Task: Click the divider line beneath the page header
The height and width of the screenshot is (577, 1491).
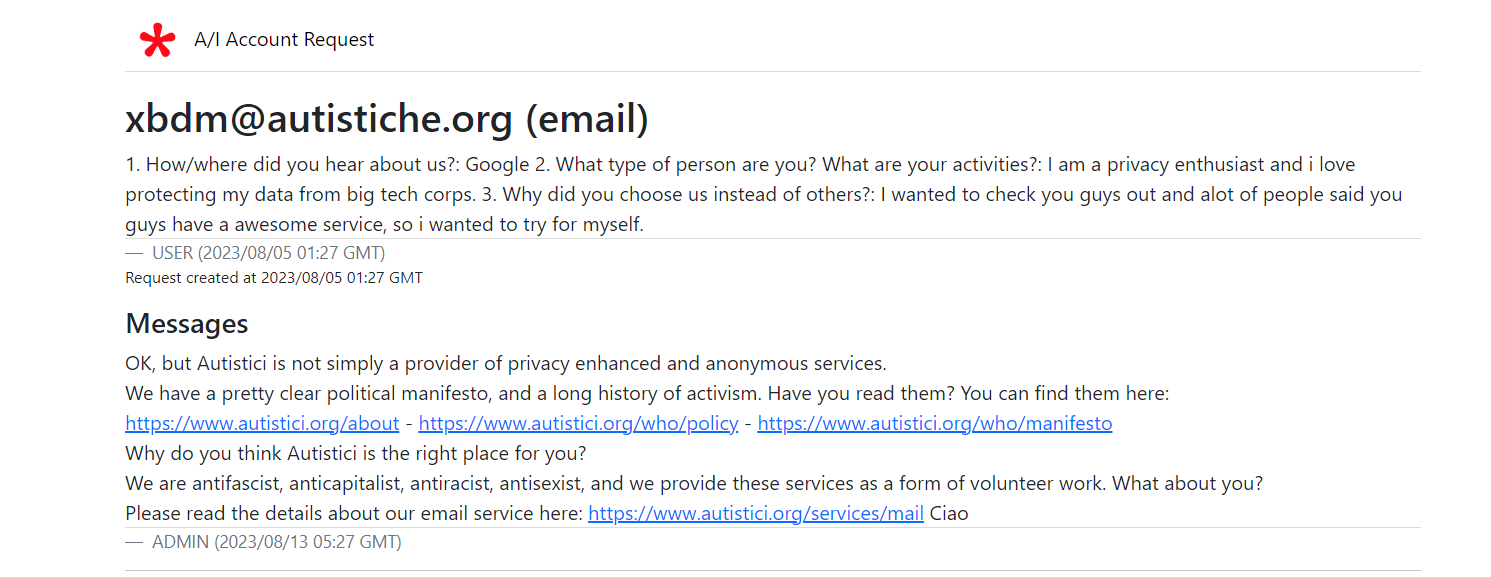Action: 773,72
